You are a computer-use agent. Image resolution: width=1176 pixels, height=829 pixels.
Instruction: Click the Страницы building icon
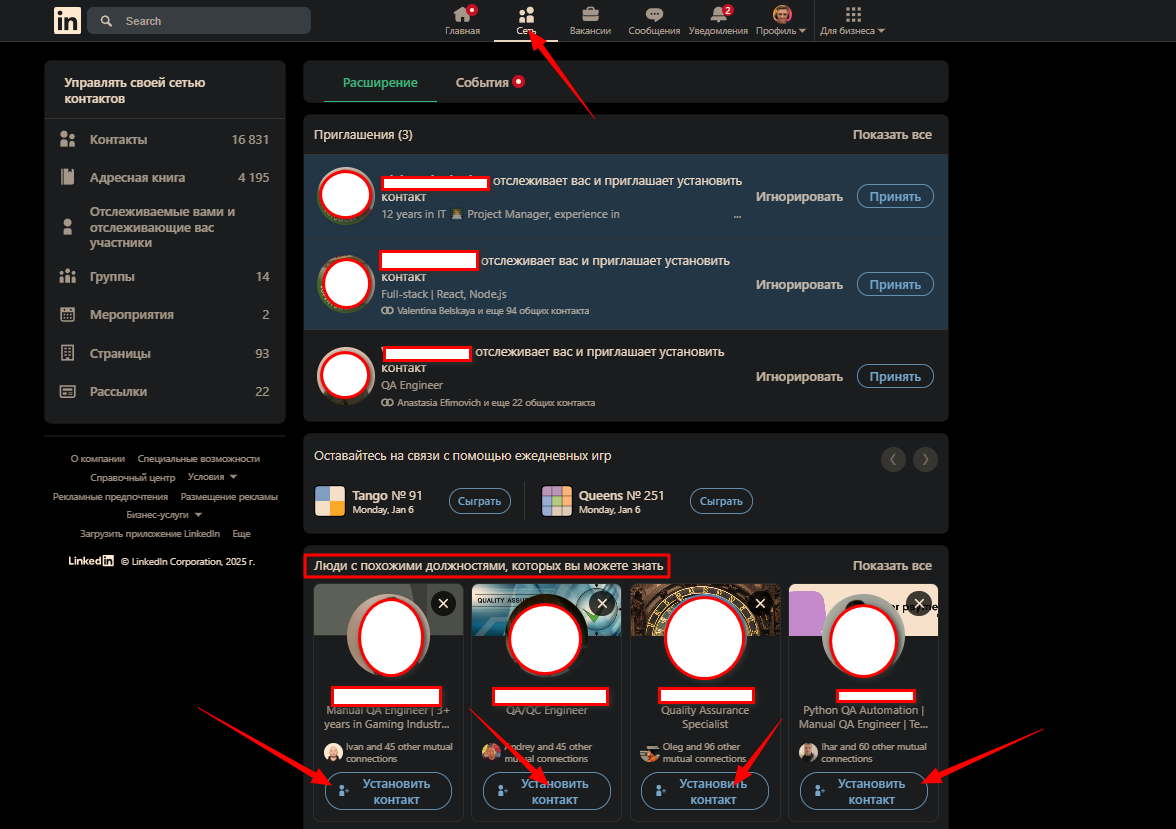(x=68, y=353)
